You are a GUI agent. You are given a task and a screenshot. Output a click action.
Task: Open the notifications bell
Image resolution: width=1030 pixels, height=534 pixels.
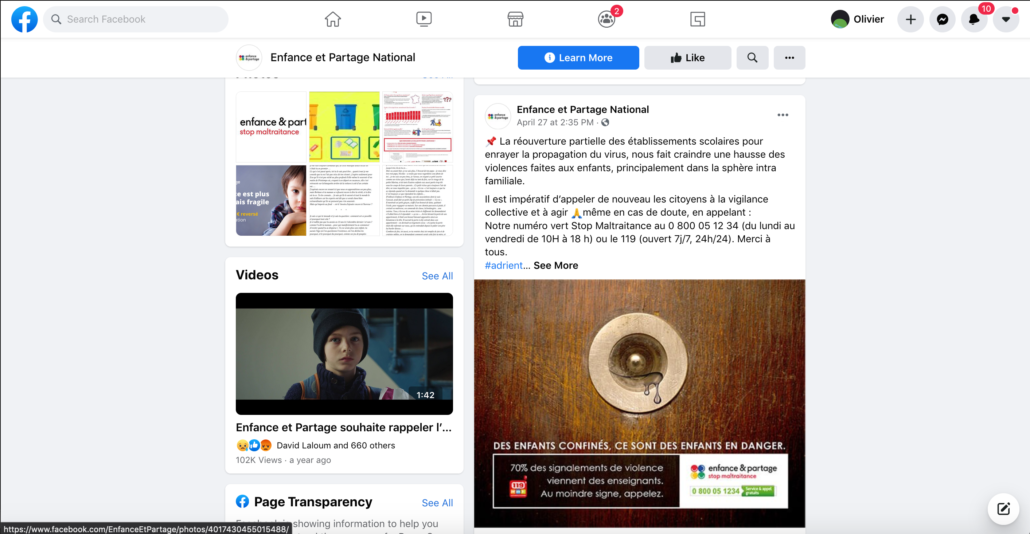pos(974,19)
